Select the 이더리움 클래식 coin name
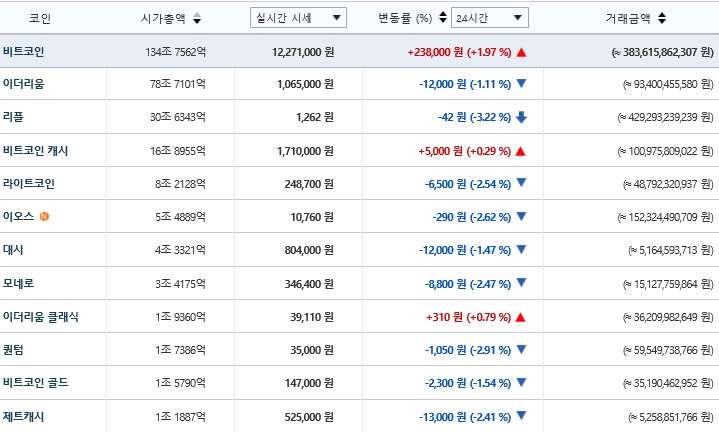This screenshot has height=432, width=719. tap(41, 317)
